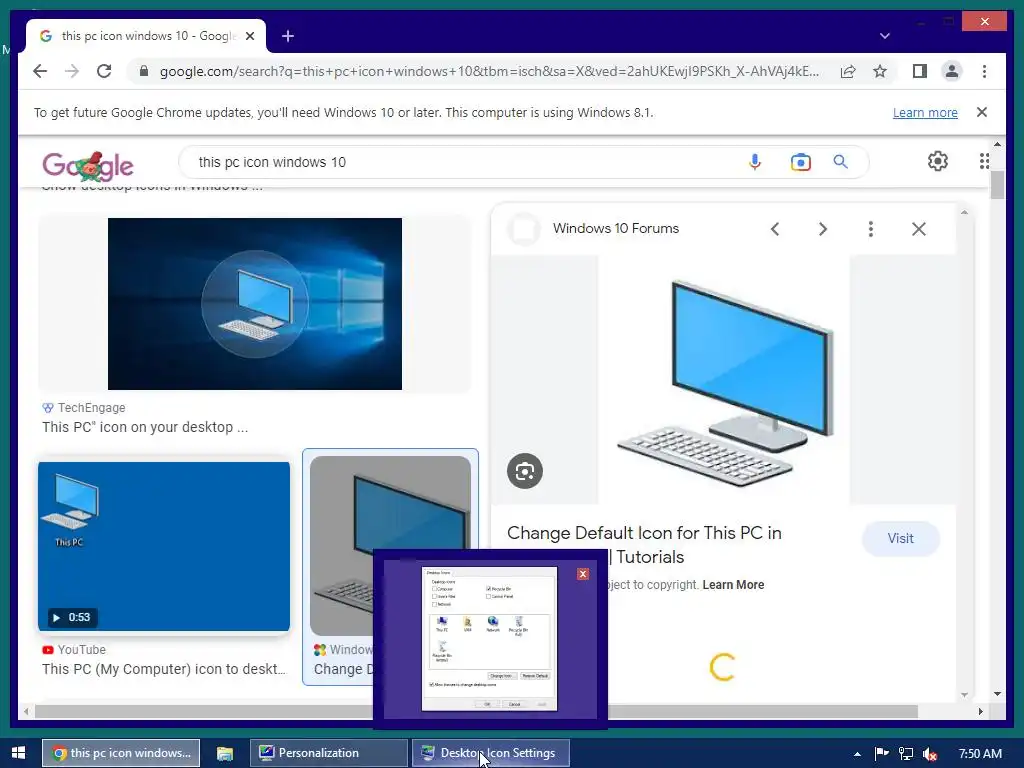Share this page via share icon
Screen dimensions: 1024x768
point(848,71)
